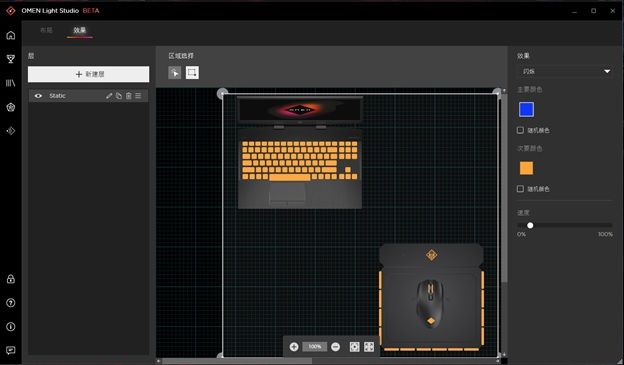The image size is (624, 365).
Task: Open the diamond Light Studio sidebar icon
Action: click(x=11, y=131)
